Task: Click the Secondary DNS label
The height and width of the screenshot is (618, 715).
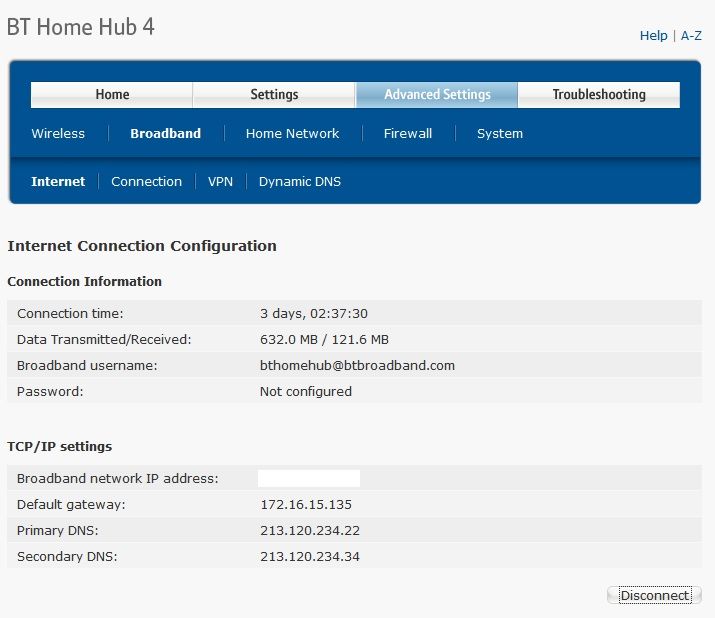Action: tap(67, 556)
